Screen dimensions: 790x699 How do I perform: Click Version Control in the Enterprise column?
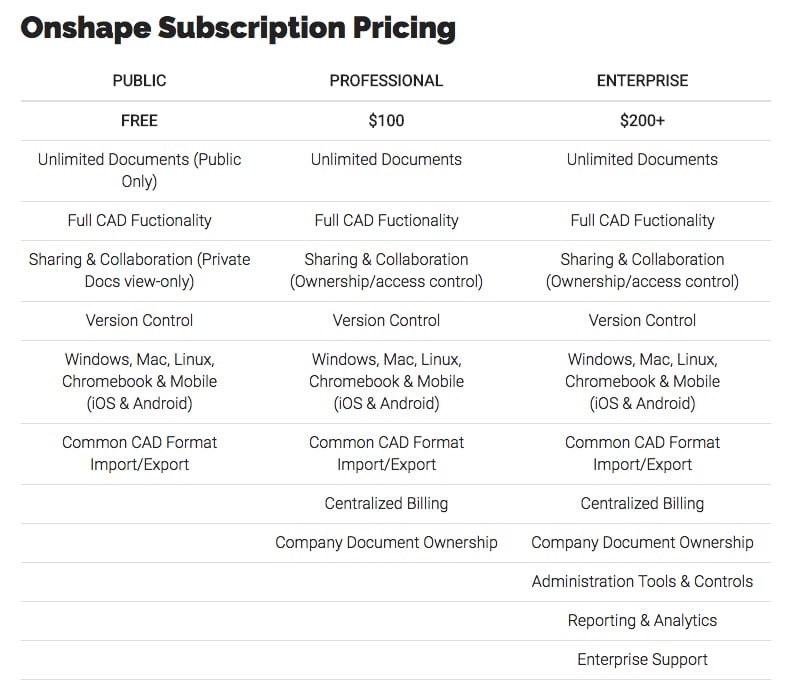pos(642,320)
